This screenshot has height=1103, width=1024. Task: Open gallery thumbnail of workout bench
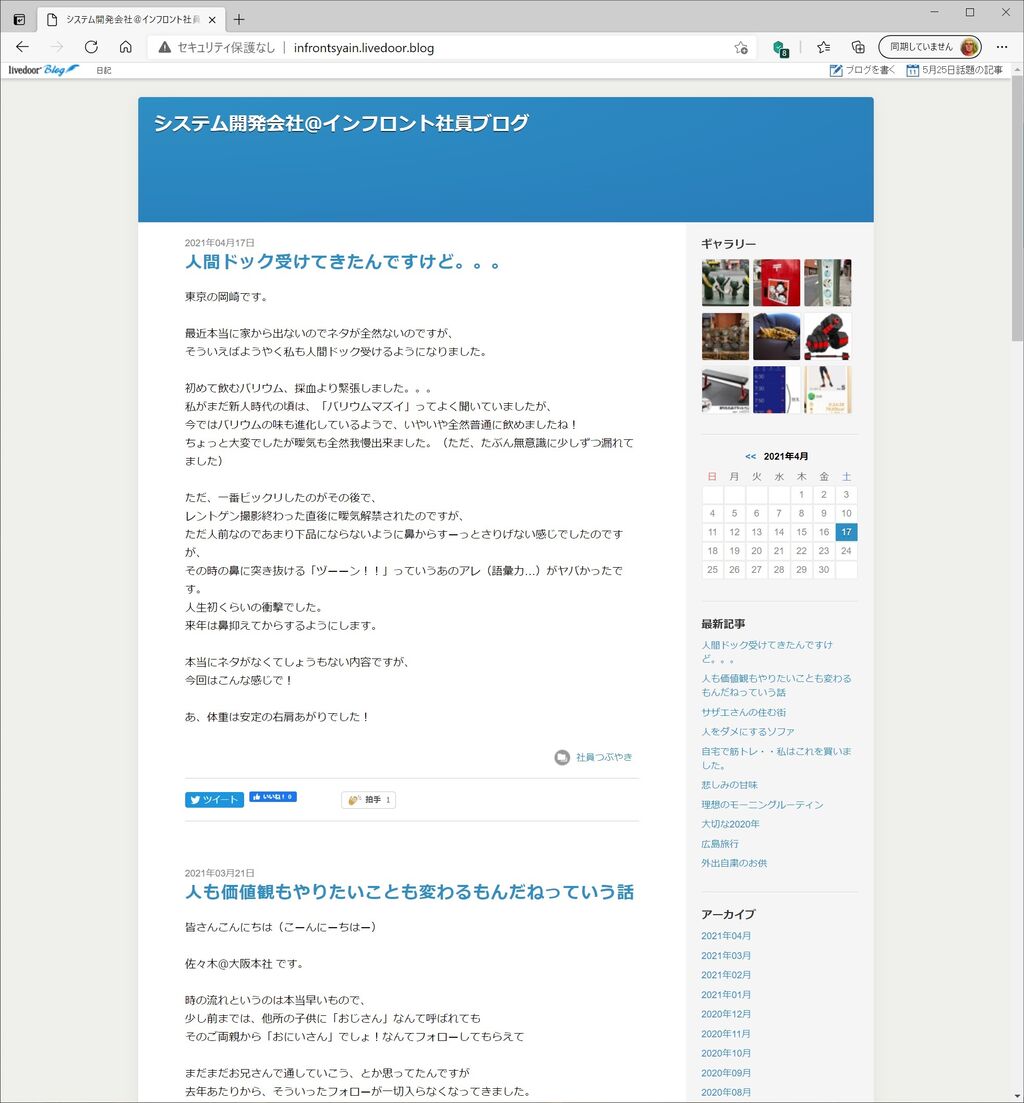[x=725, y=389]
